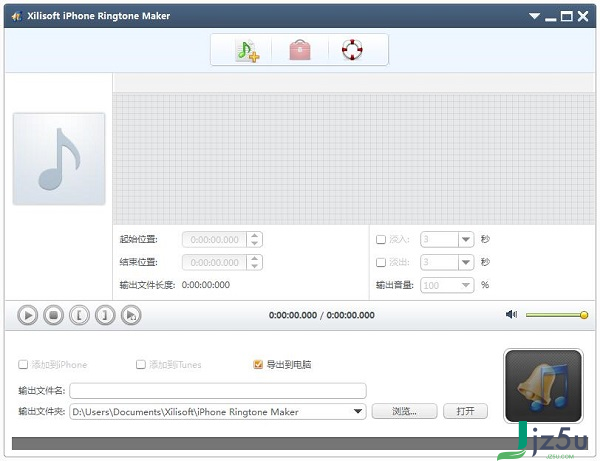The image size is (600, 461).
Task: Expand the output folder path dropdown
Action: coord(358,412)
